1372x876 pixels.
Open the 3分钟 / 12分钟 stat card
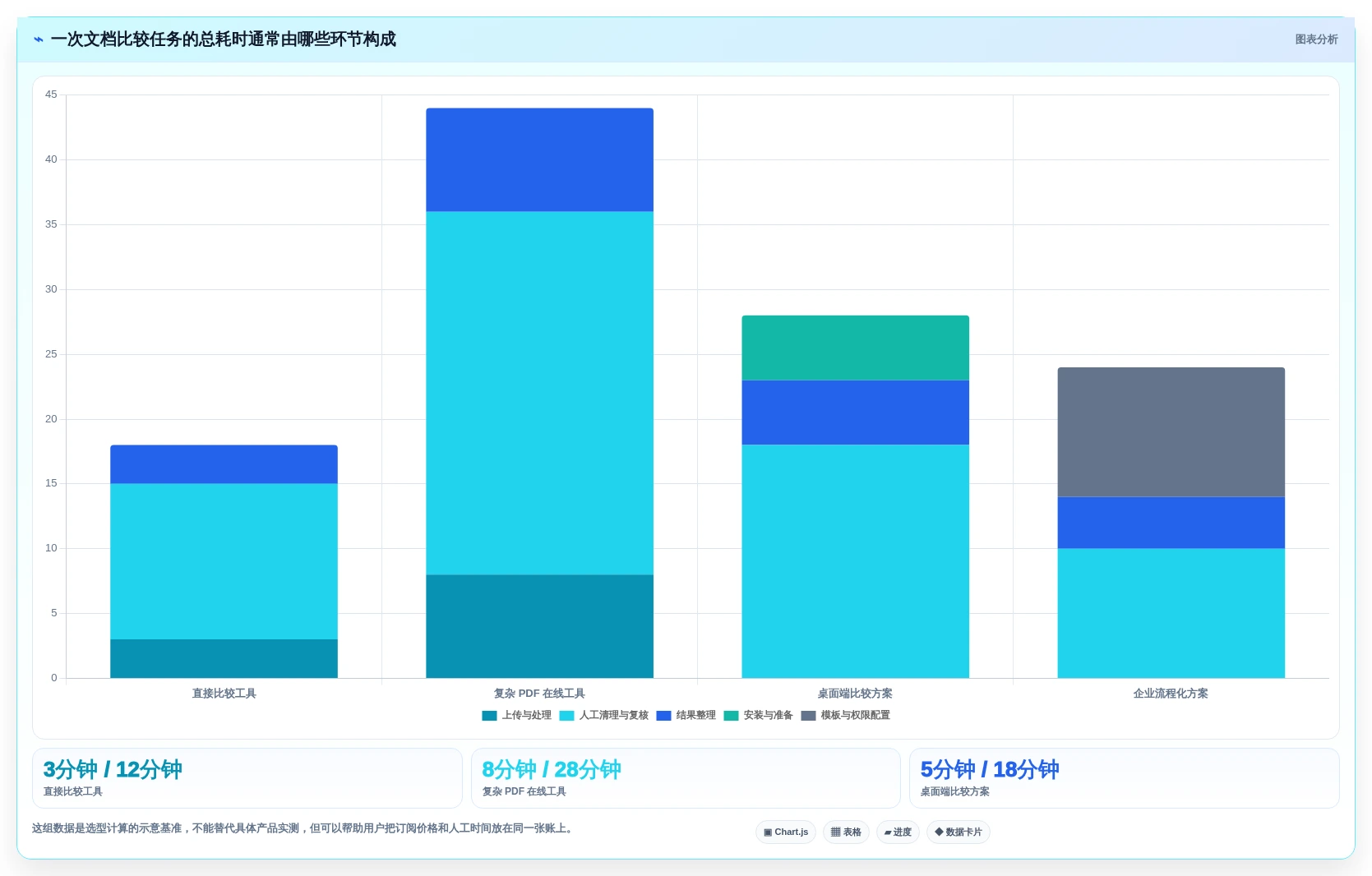[247, 778]
